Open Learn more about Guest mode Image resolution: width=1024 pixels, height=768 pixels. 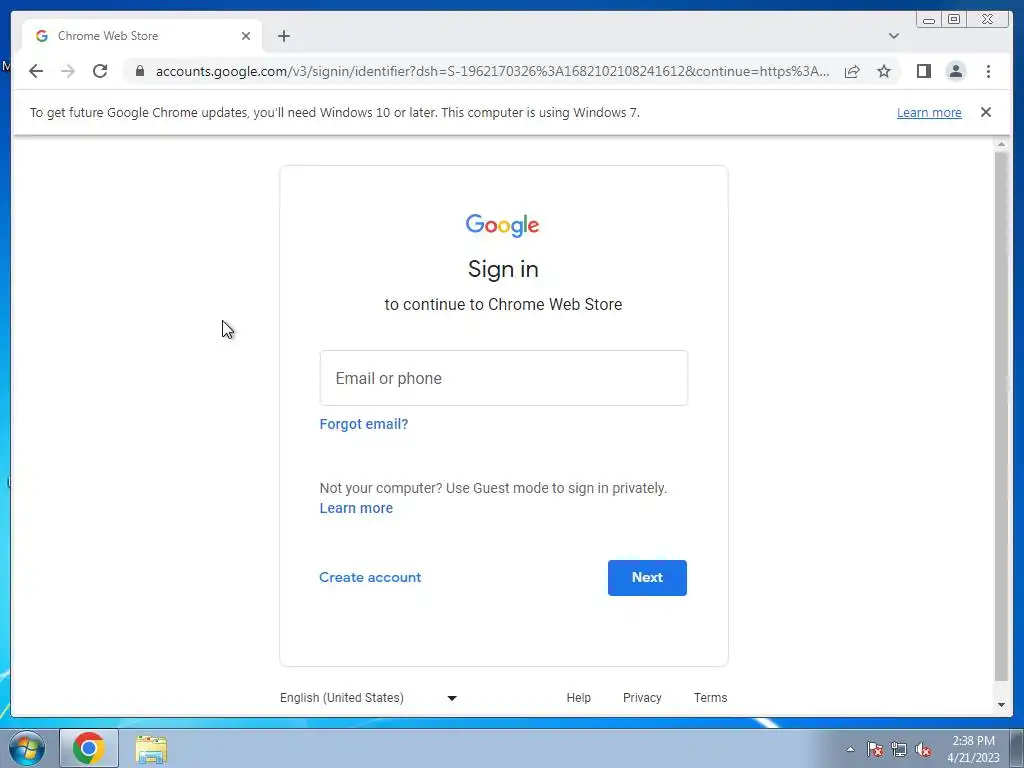356,508
